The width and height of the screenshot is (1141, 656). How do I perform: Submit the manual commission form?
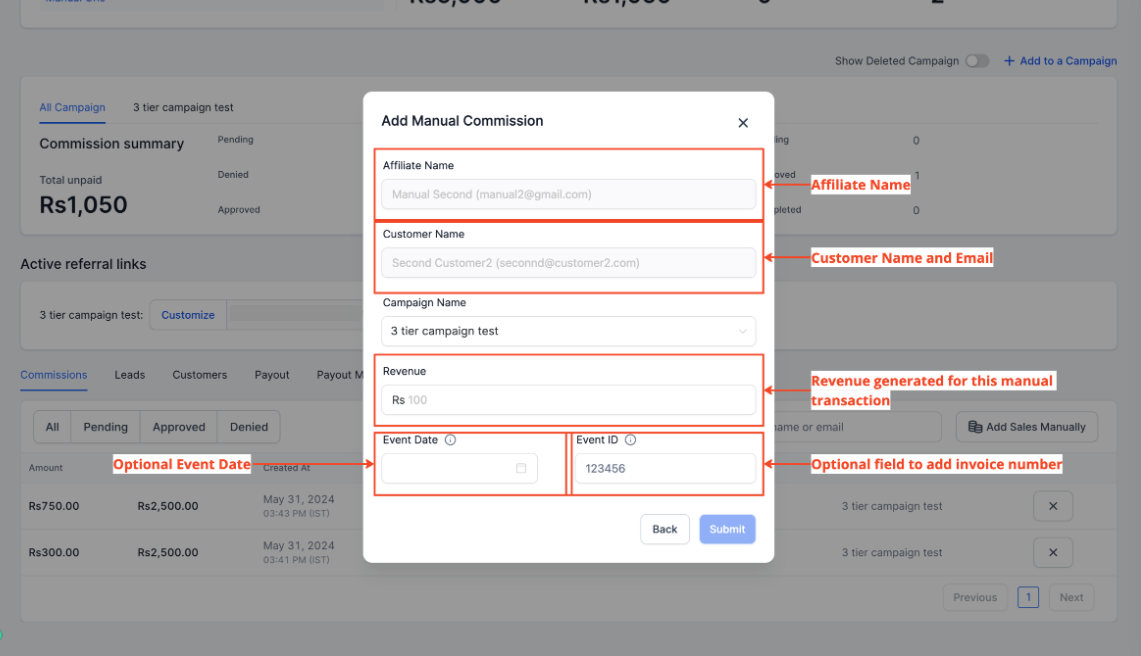click(x=727, y=529)
